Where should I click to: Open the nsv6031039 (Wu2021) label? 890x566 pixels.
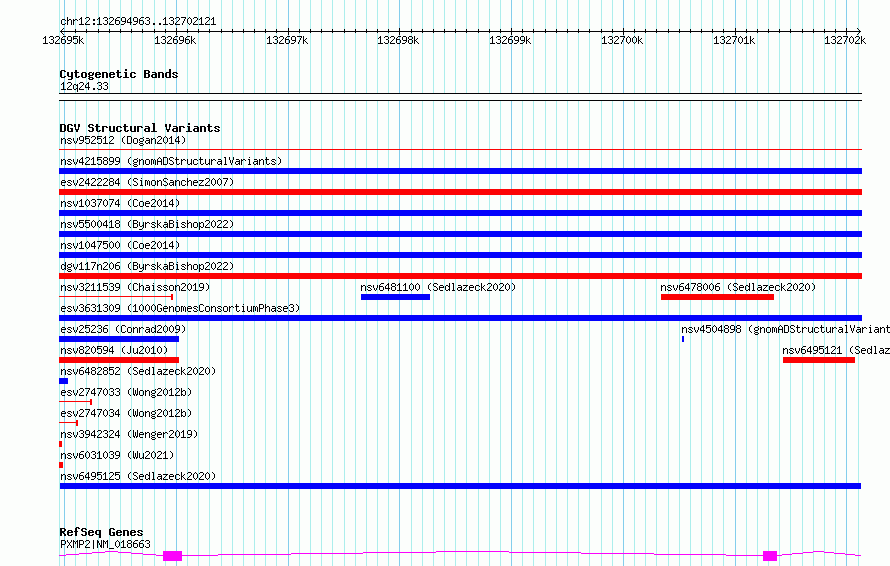point(117,455)
